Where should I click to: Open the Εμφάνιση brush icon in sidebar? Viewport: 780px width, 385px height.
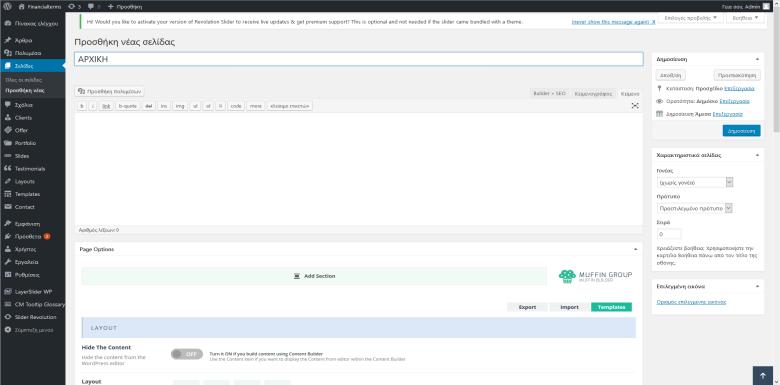pyautogui.click(x=7, y=224)
